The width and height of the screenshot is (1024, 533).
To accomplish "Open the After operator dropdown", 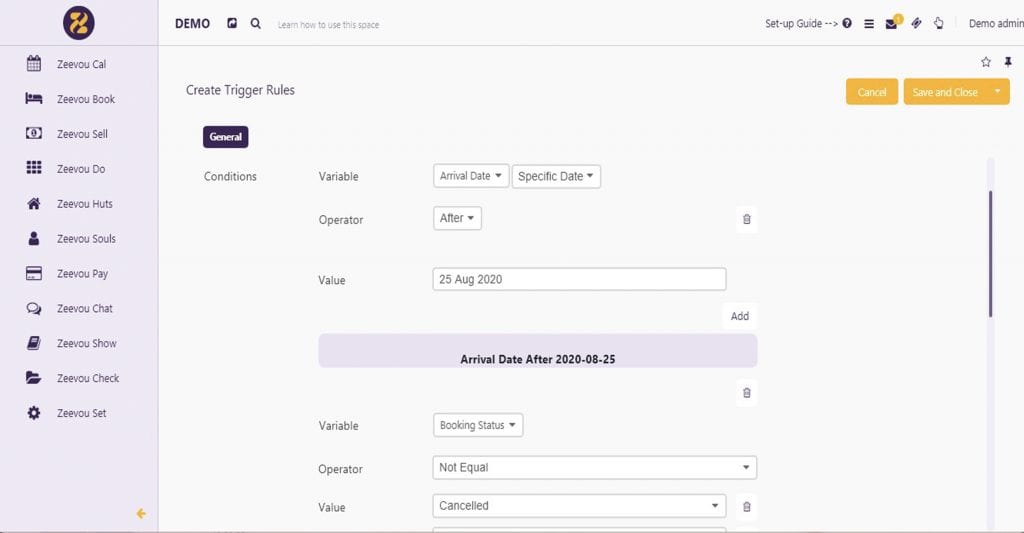I will pyautogui.click(x=457, y=218).
